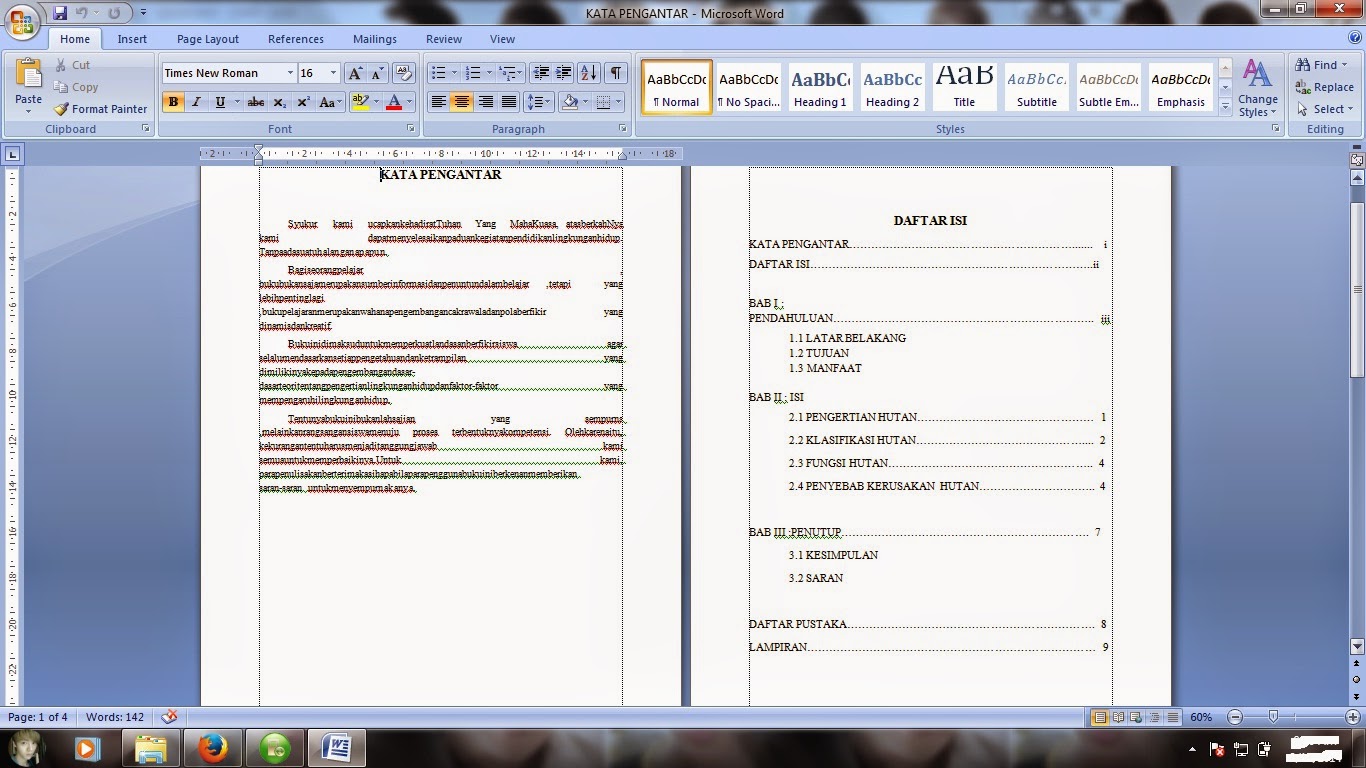This screenshot has width=1366, height=768.
Task: Decrease paragraph indent
Action: coord(541,73)
